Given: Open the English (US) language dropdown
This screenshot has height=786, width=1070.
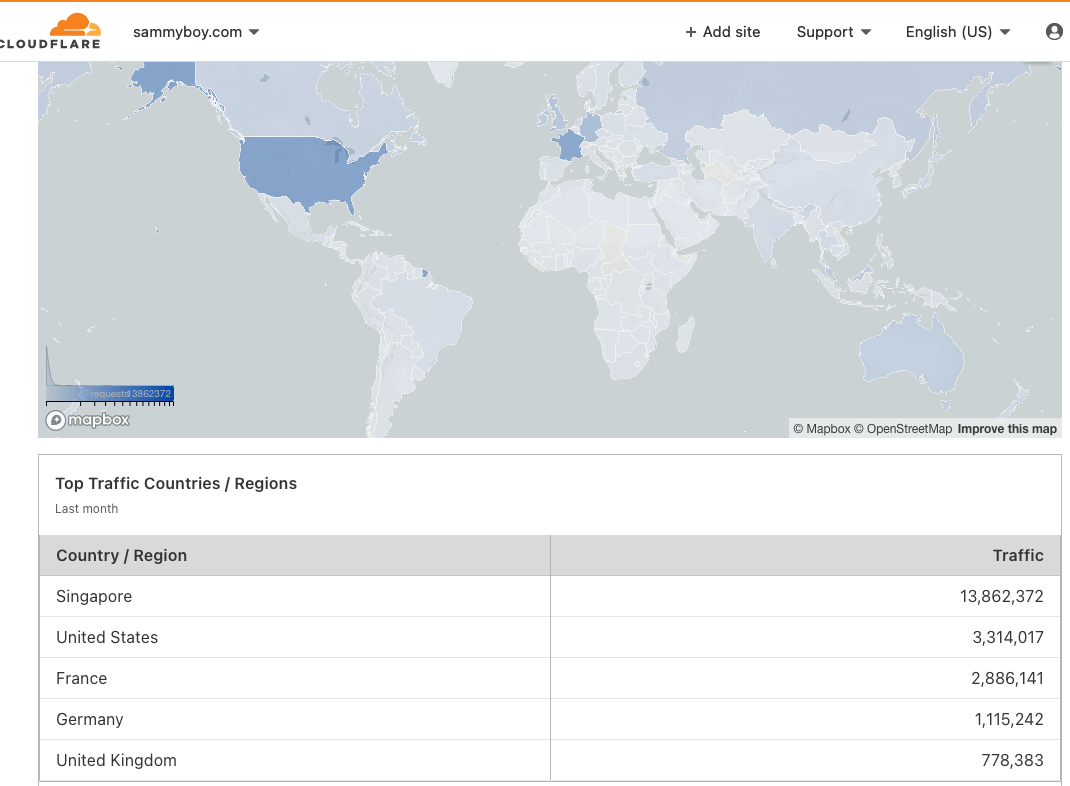Looking at the screenshot, I should point(957,32).
